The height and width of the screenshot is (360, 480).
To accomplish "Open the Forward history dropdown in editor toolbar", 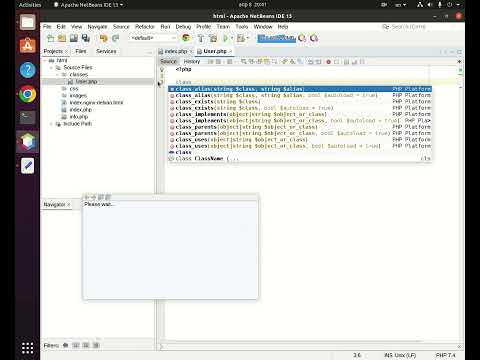I will (235, 62).
